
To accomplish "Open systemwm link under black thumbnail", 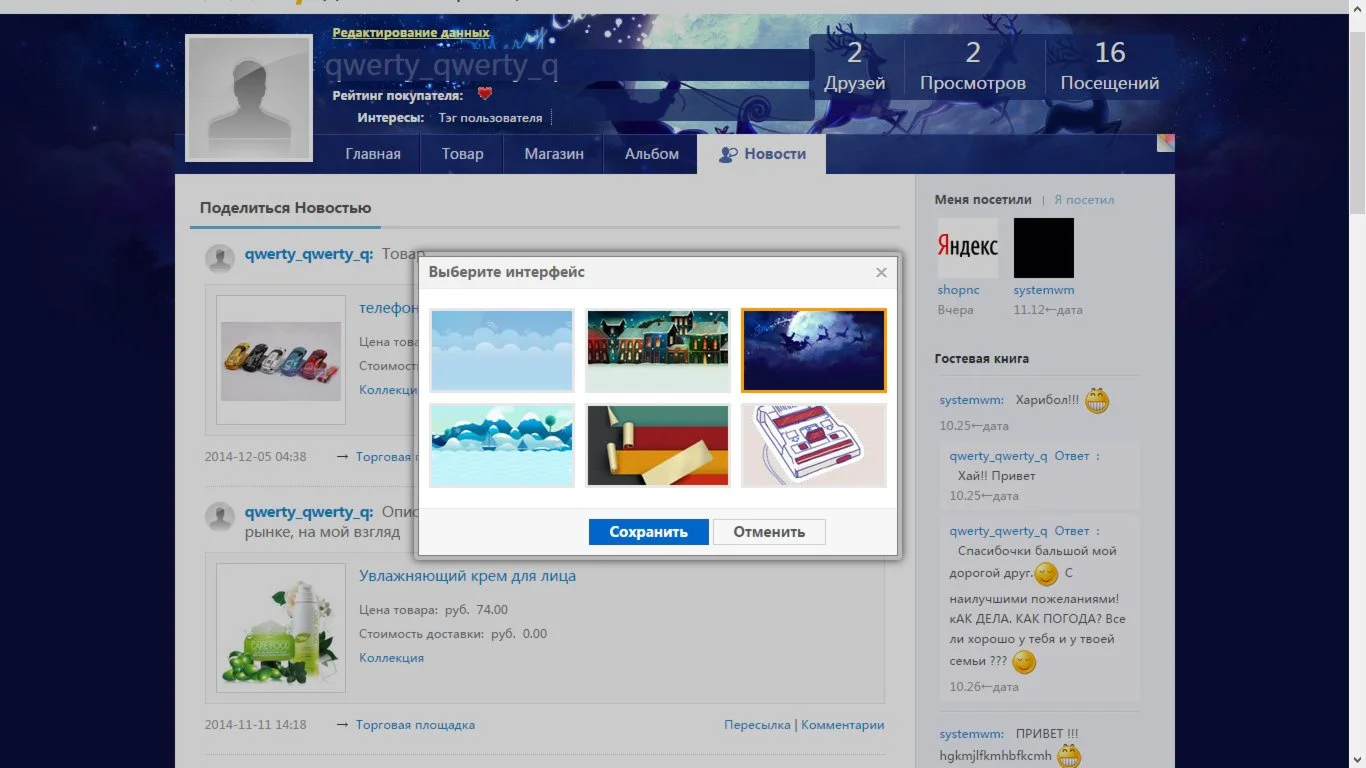I will [1044, 290].
